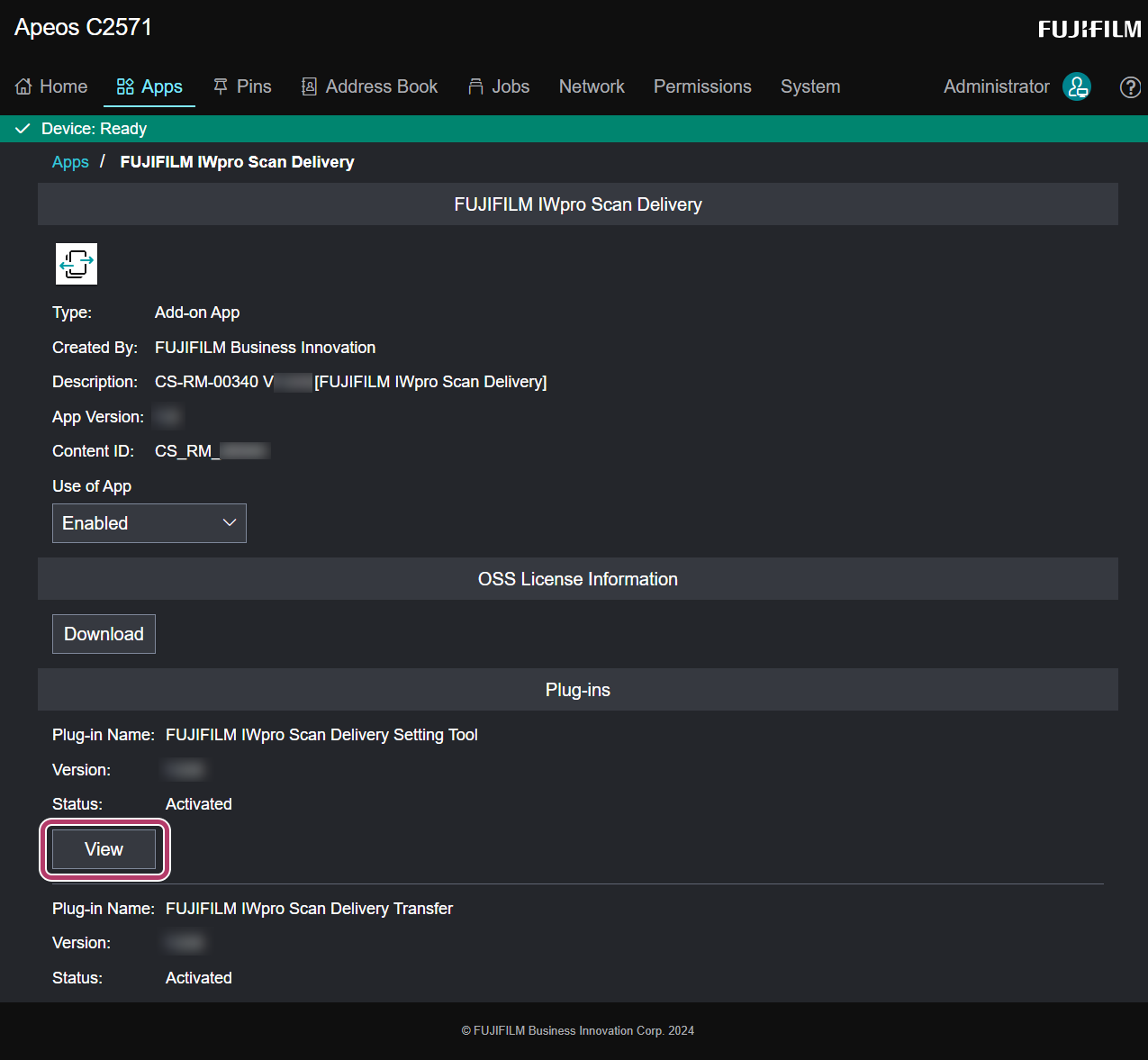Click the CS-RM-00340 description text
This screenshot has height=1060, width=1148.
click(350, 382)
